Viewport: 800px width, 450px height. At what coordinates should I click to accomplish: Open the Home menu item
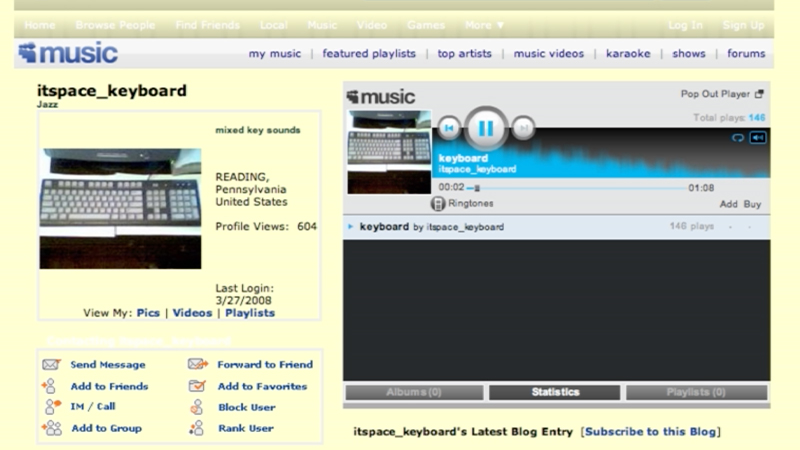(x=40, y=25)
